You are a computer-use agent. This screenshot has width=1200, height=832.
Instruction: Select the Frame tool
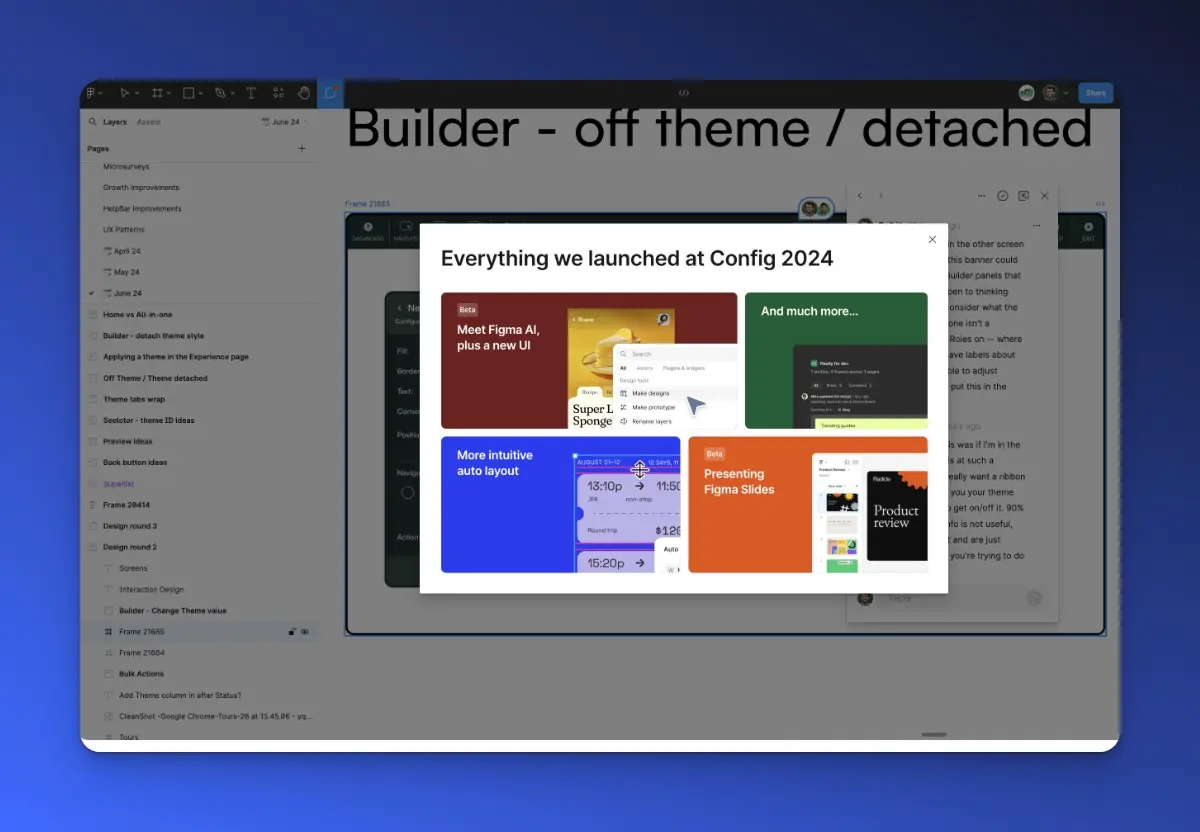pos(157,93)
